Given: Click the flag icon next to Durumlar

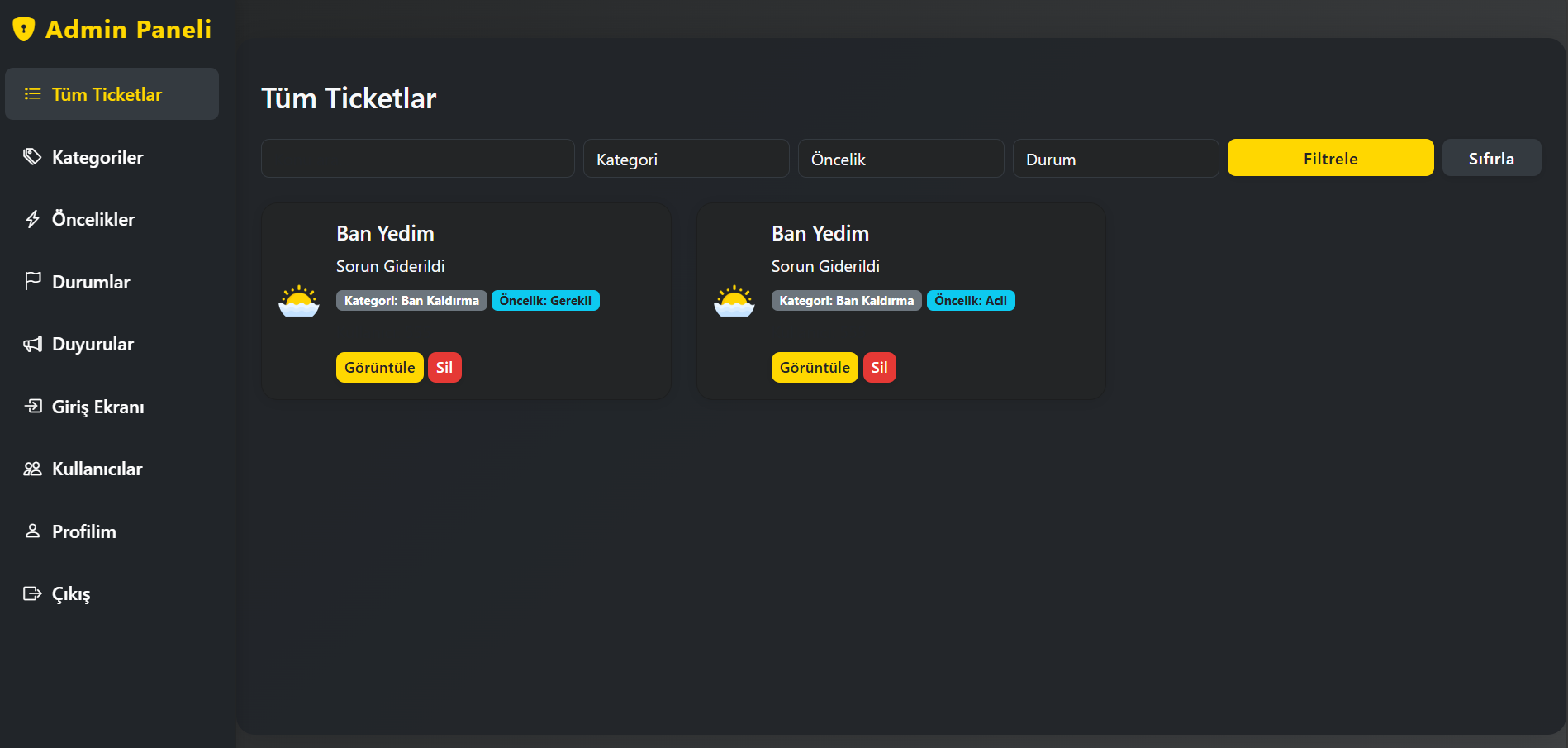Looking at the screenshot, I should tap(32, 281).
